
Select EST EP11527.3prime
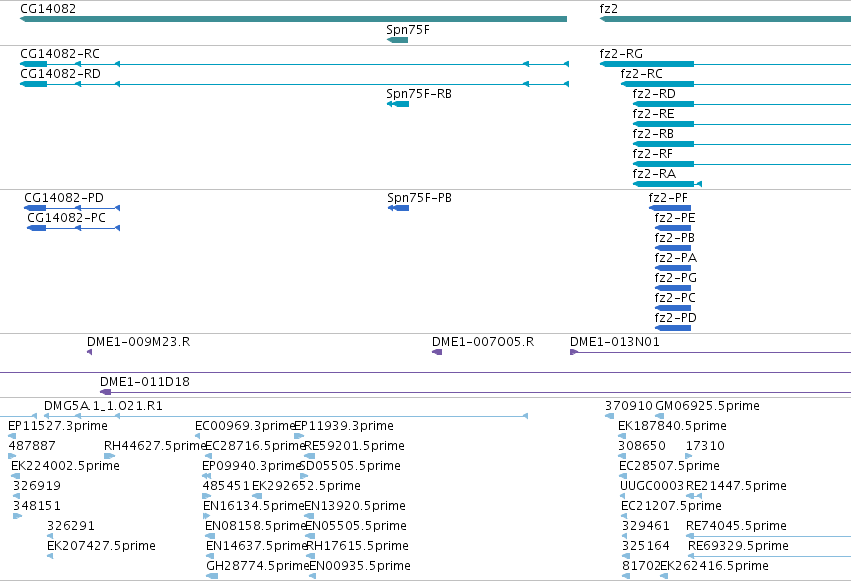(x=12, y=436)
